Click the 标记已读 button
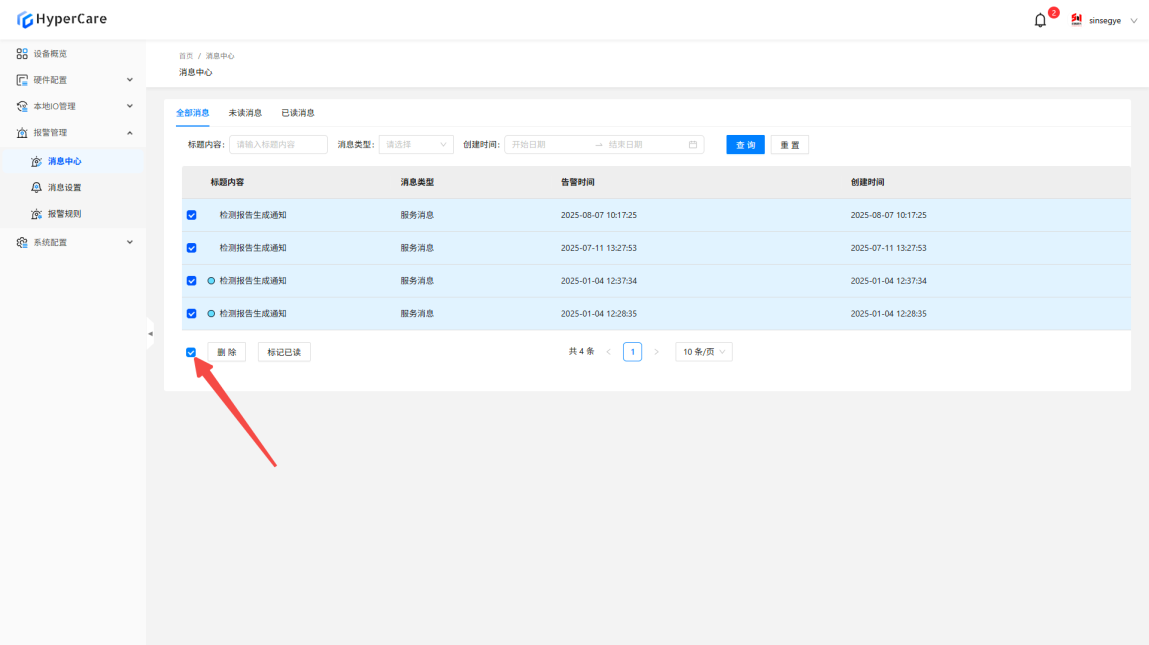 pos(284,352)
